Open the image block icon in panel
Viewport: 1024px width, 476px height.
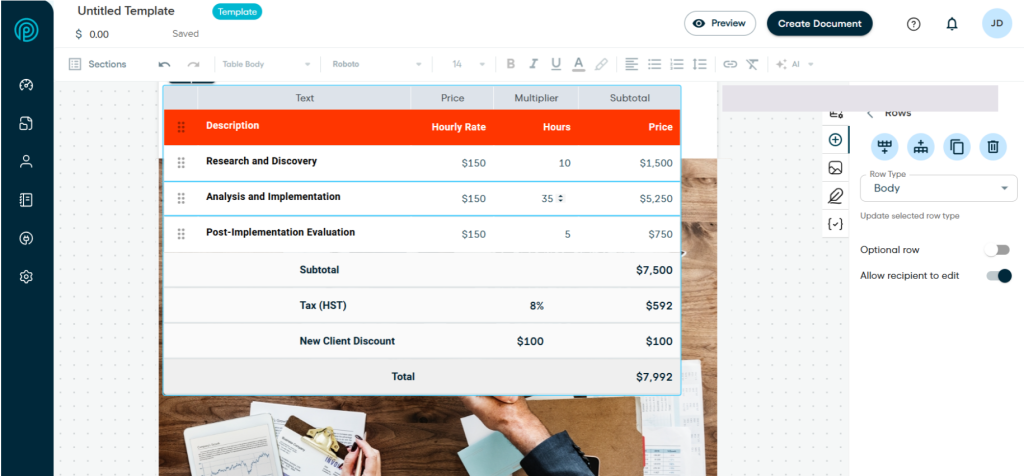835,168
